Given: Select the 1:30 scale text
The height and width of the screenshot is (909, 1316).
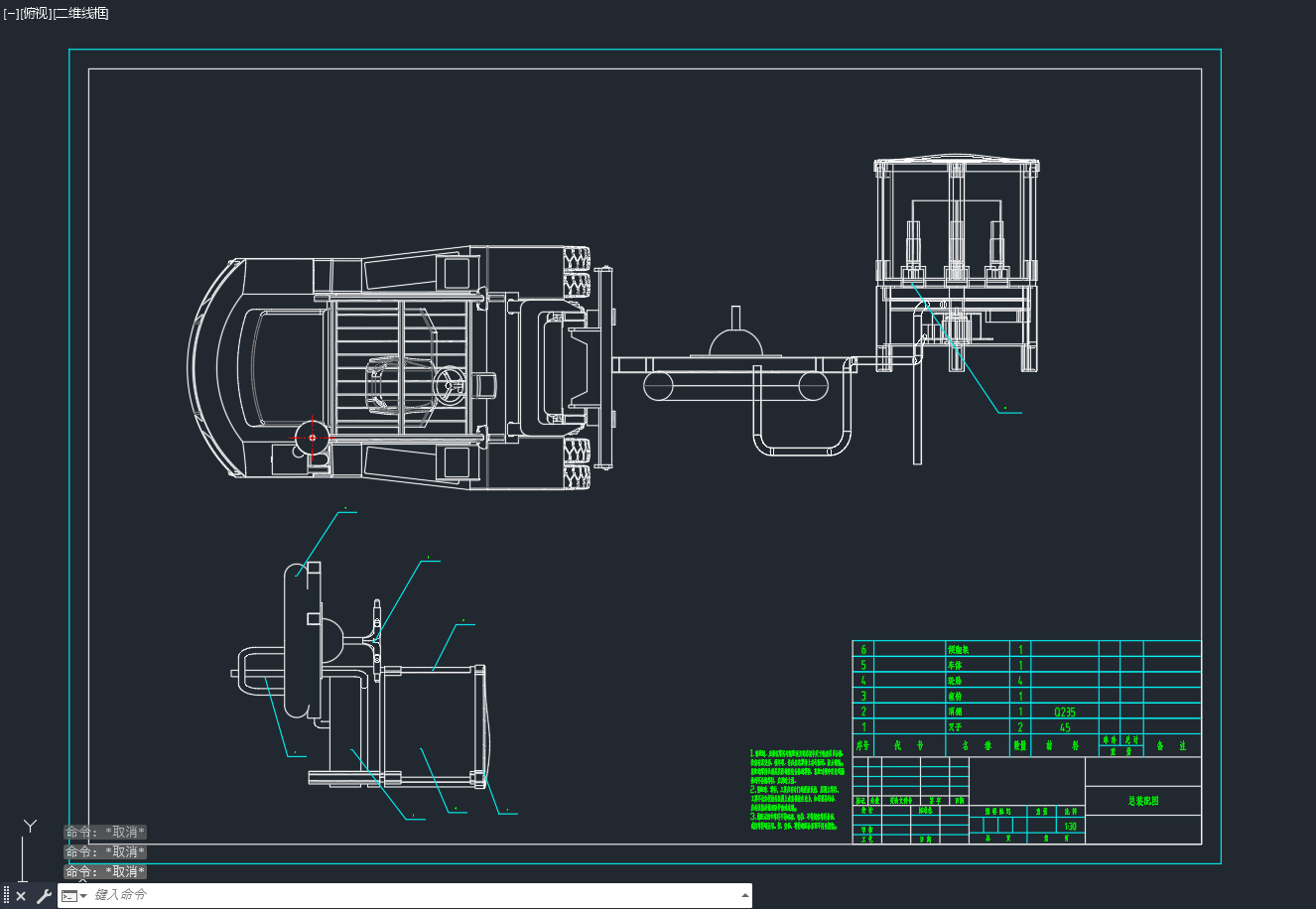Looking at the screenshot, I should [1070, 826].
